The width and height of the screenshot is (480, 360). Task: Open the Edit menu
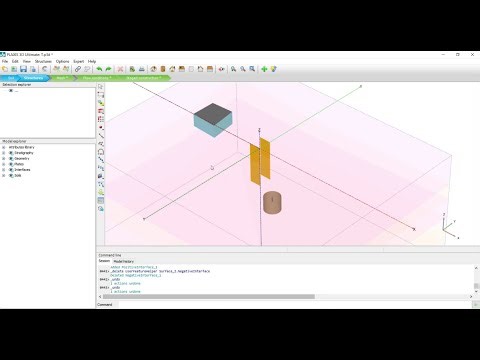pos(15,61)
